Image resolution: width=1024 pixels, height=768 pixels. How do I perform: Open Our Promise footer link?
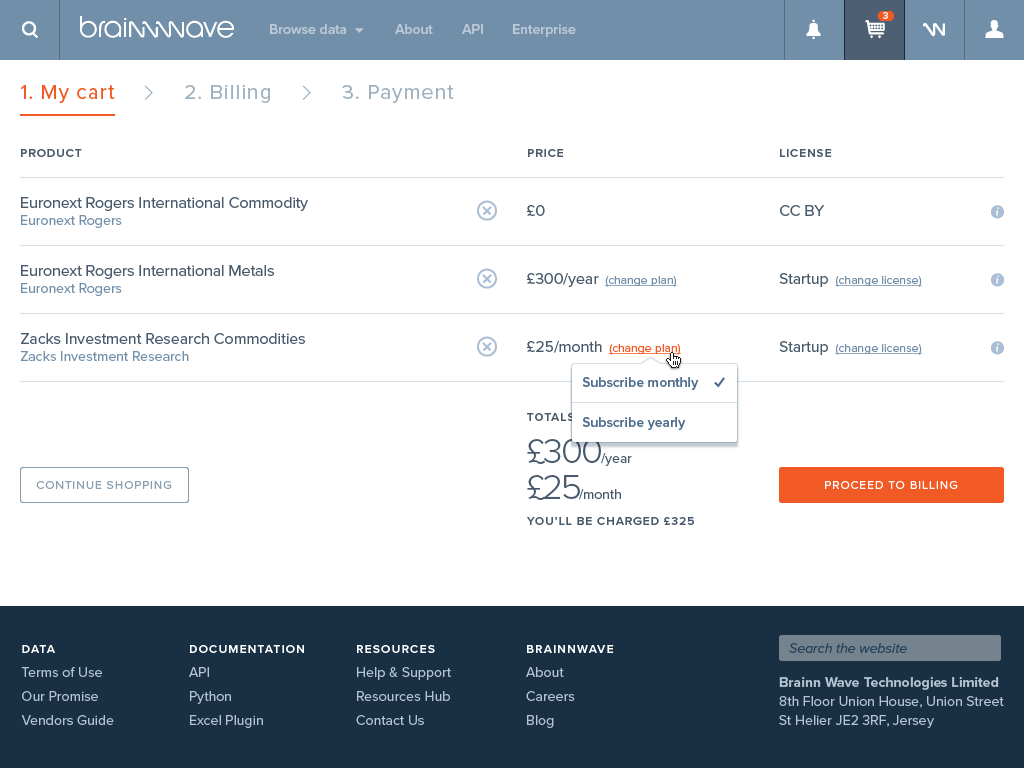click(x=60, y=697)
